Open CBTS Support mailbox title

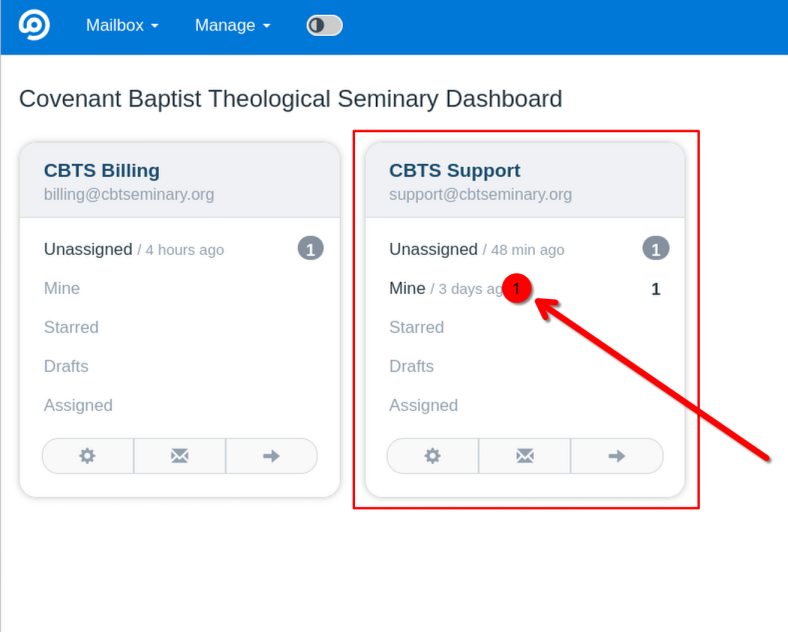[454, 170]
